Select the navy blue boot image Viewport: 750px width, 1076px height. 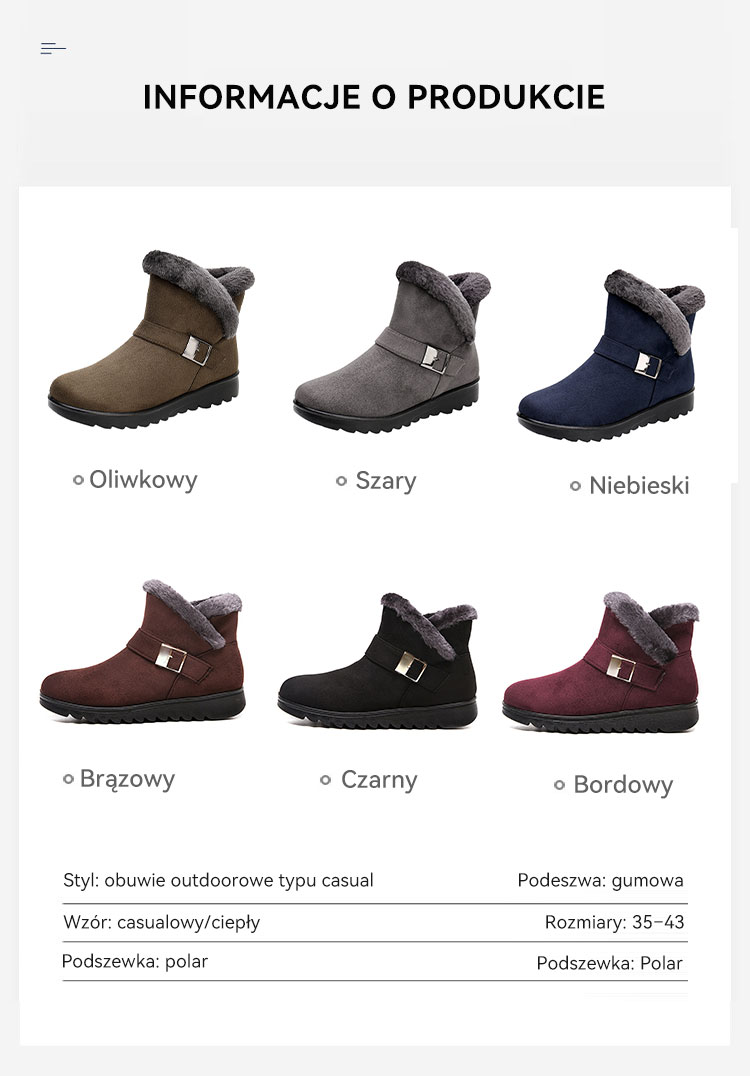point(611,355)
